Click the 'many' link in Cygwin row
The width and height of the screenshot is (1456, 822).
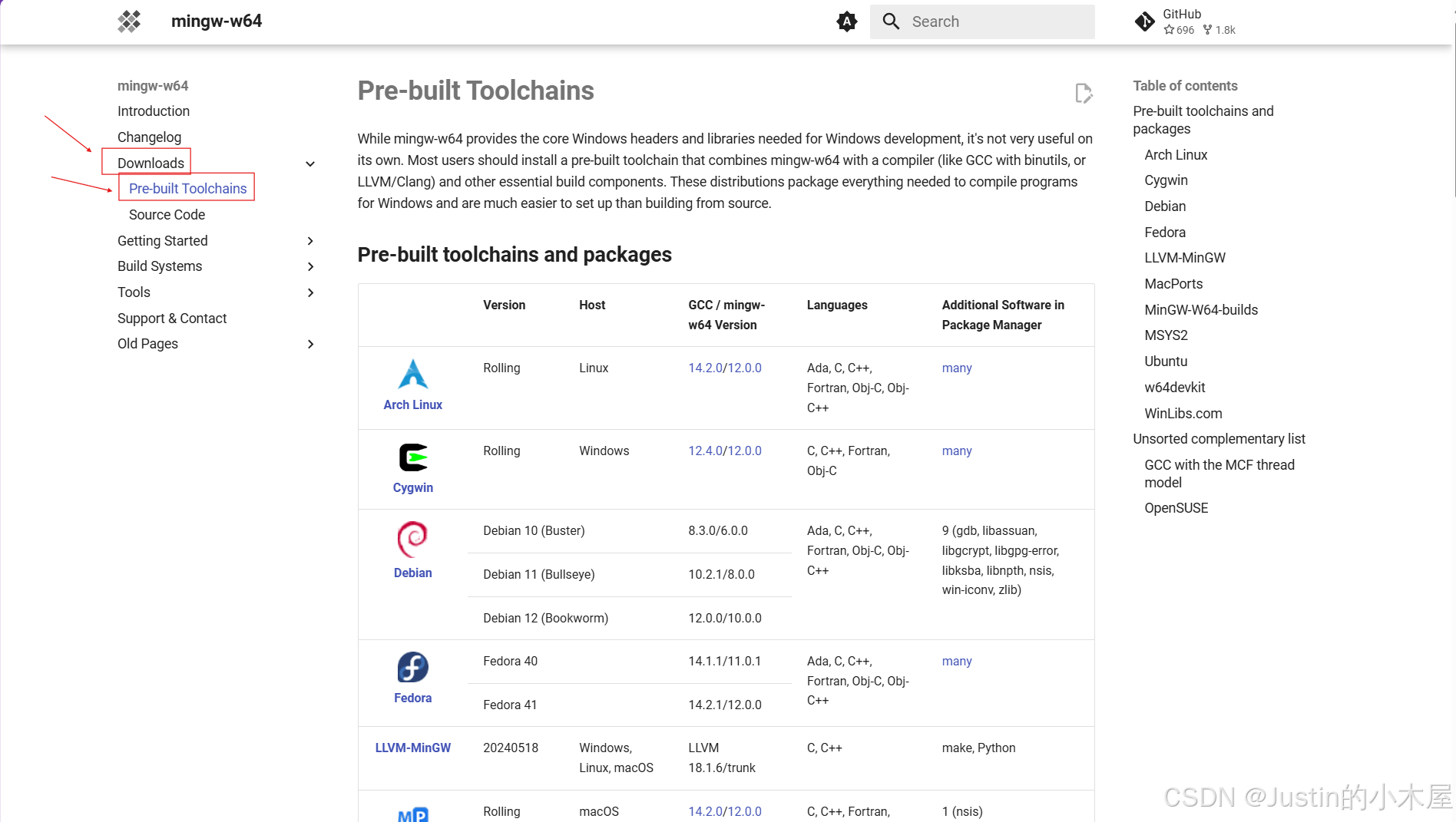click(957, 451)
